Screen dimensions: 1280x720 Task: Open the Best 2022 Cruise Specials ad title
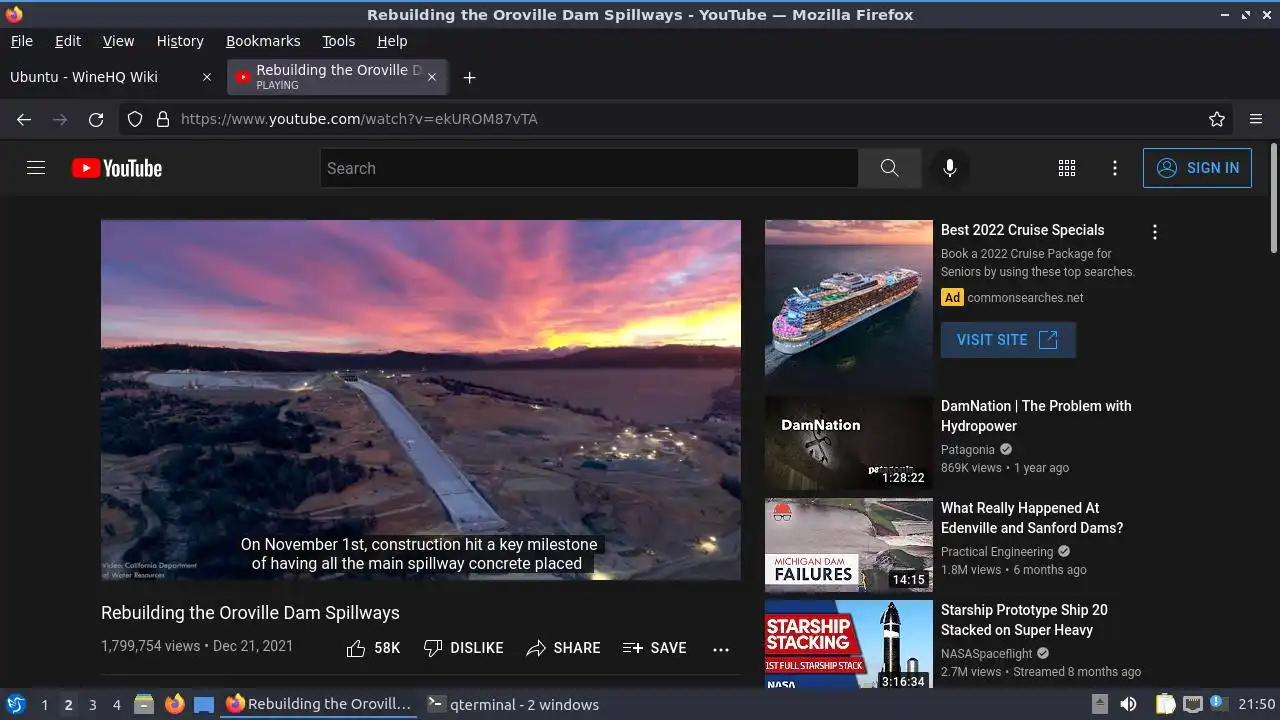(1023, 230)
